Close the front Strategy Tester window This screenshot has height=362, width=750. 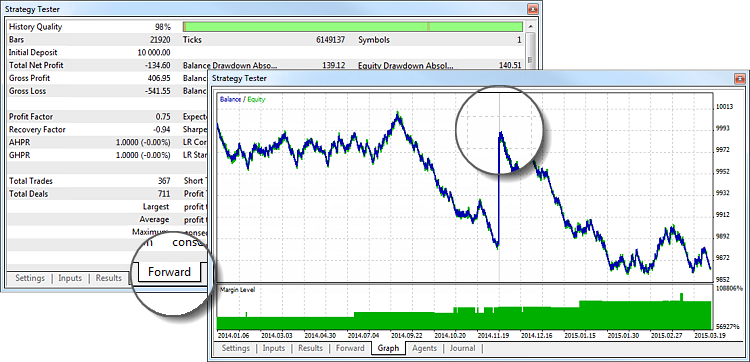740,78
